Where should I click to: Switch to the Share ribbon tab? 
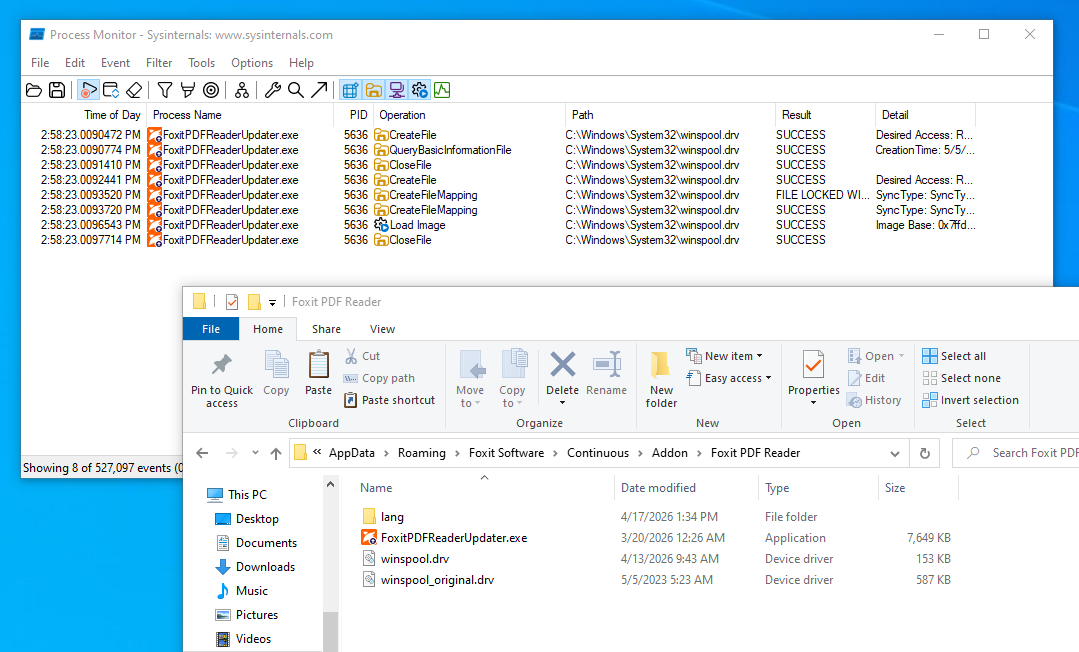point(326,329)
